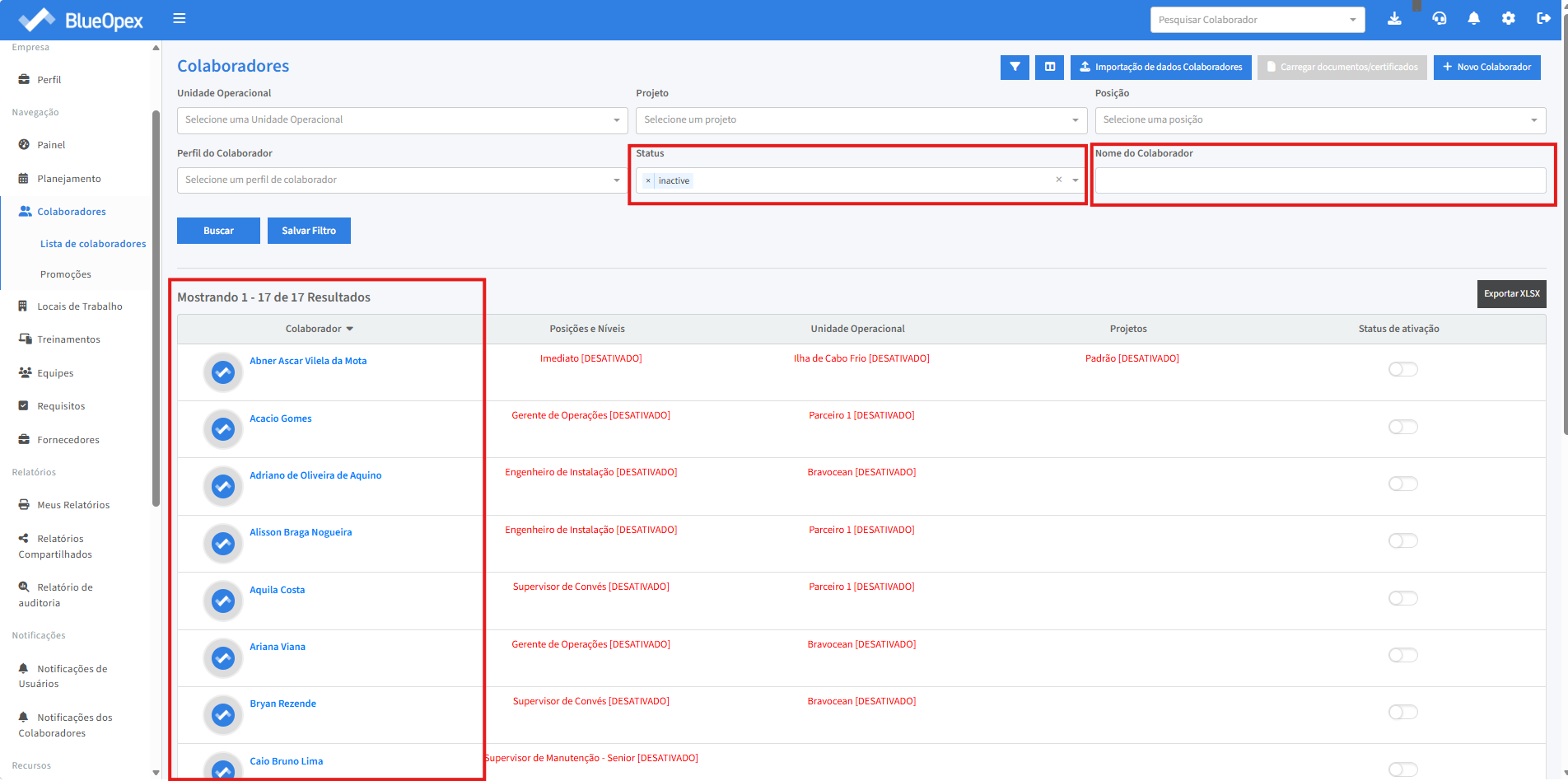Click the Exportar XLSX button
This screenshot has width=1568, height=781.
coord(1512,294)
